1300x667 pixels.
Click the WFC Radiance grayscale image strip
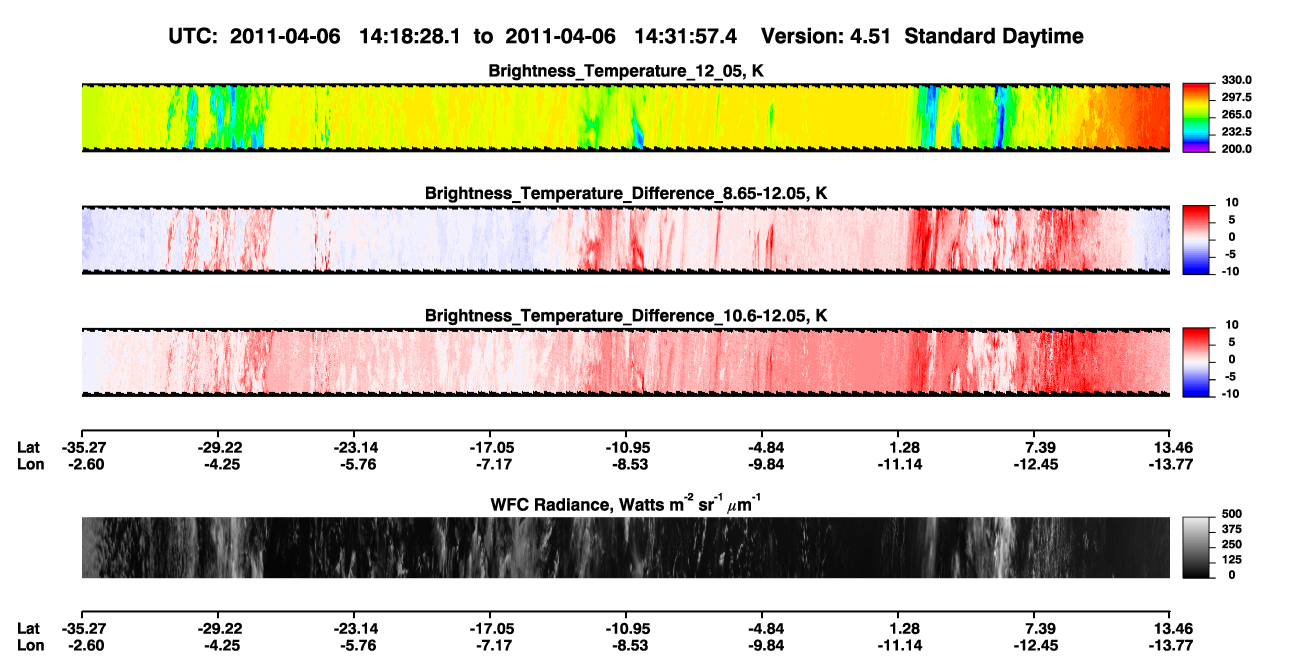click(x=625, y=547)
